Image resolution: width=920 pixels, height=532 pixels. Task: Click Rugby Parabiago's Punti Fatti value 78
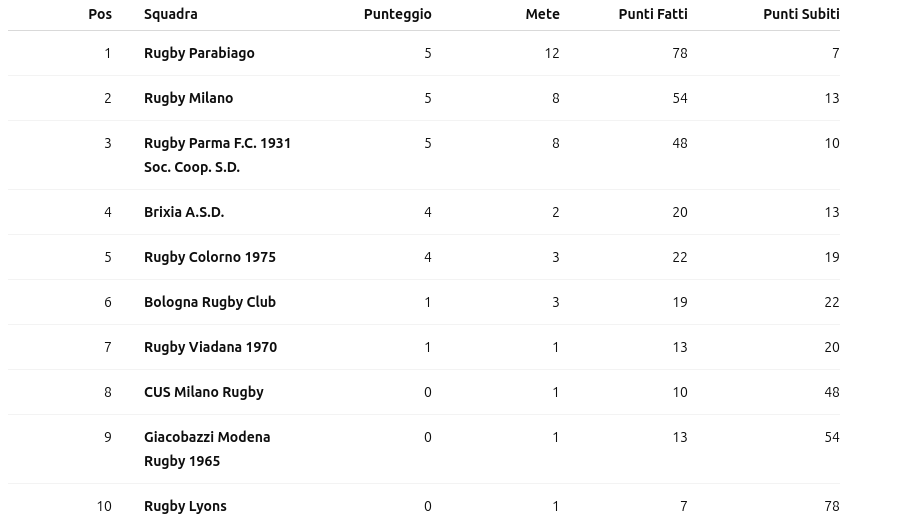[x=679, y=53]
